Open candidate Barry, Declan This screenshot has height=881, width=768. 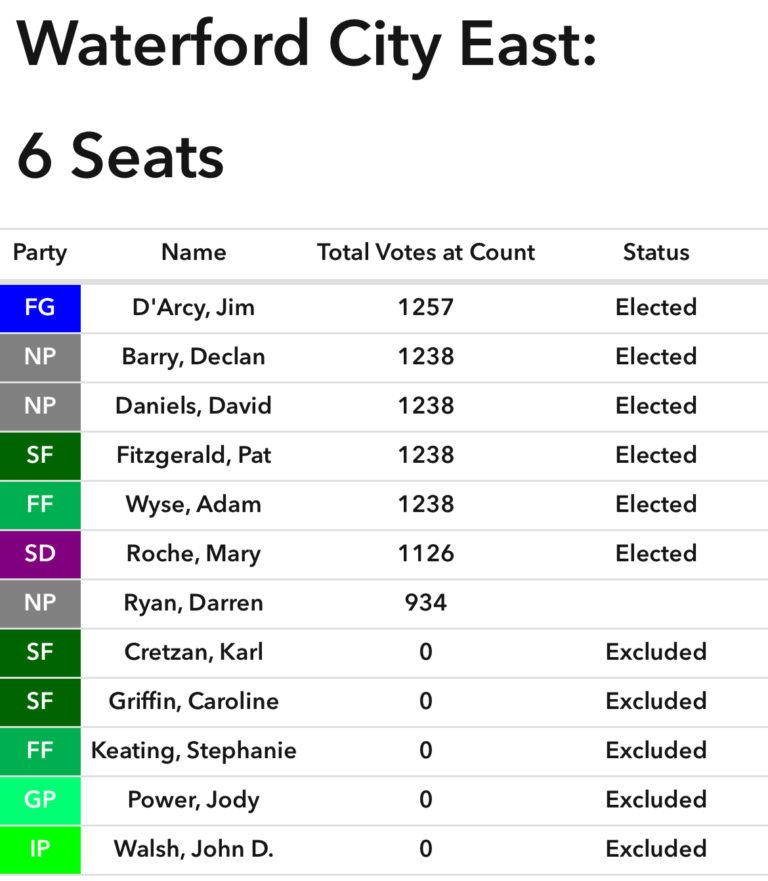(x=193, y=357)
